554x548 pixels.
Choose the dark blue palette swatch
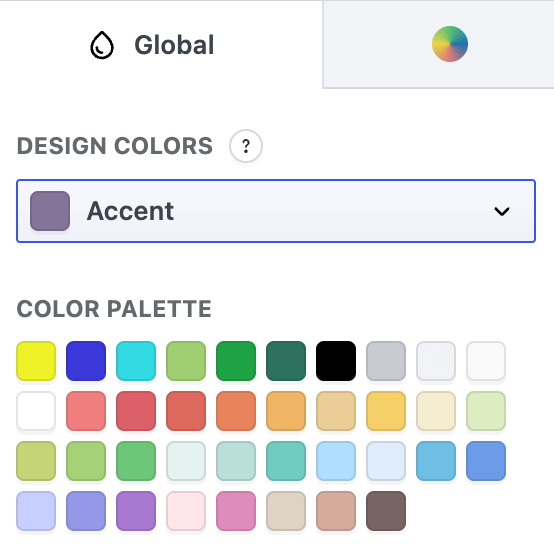(86, 361)
